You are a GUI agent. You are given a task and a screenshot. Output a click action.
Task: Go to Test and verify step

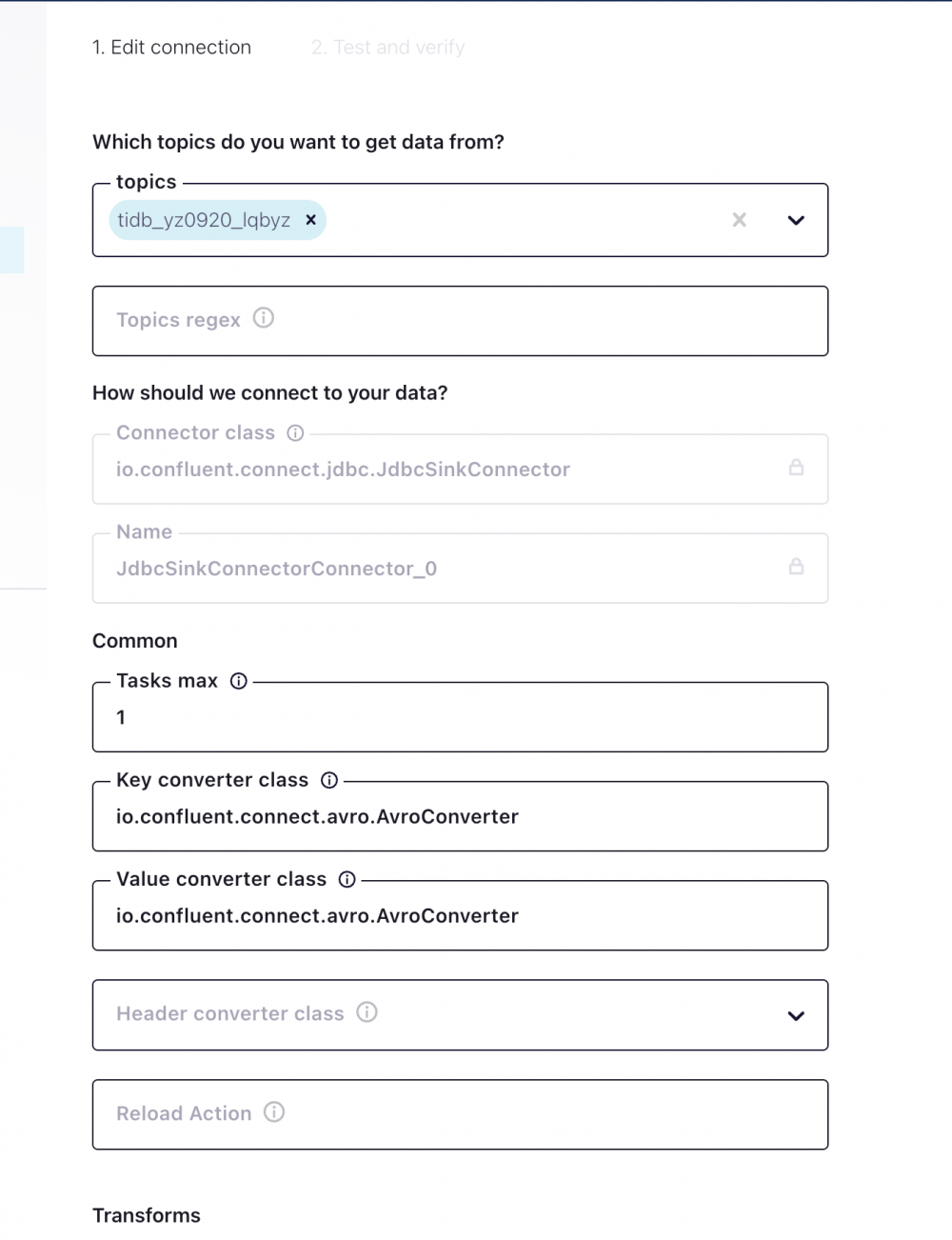click(x=387, y=48)
